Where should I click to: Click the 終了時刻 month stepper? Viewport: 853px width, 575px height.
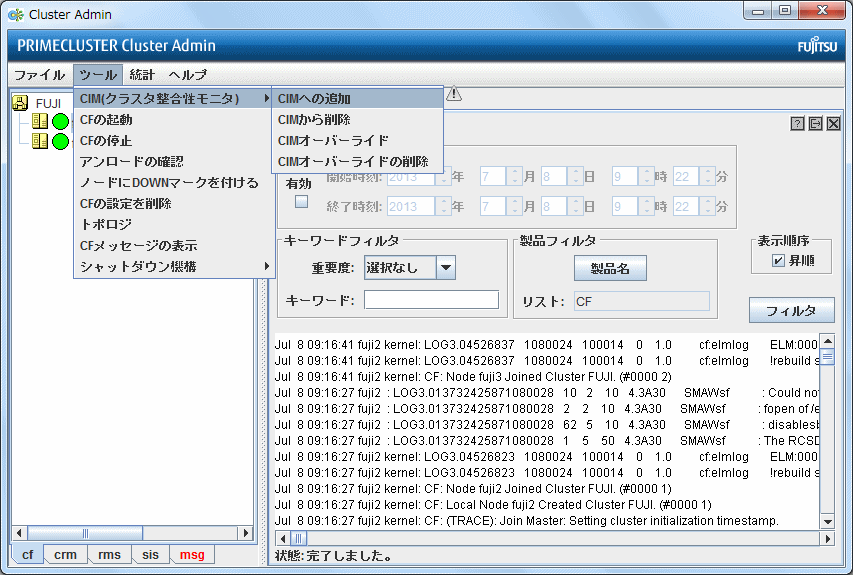pos(515,206)
